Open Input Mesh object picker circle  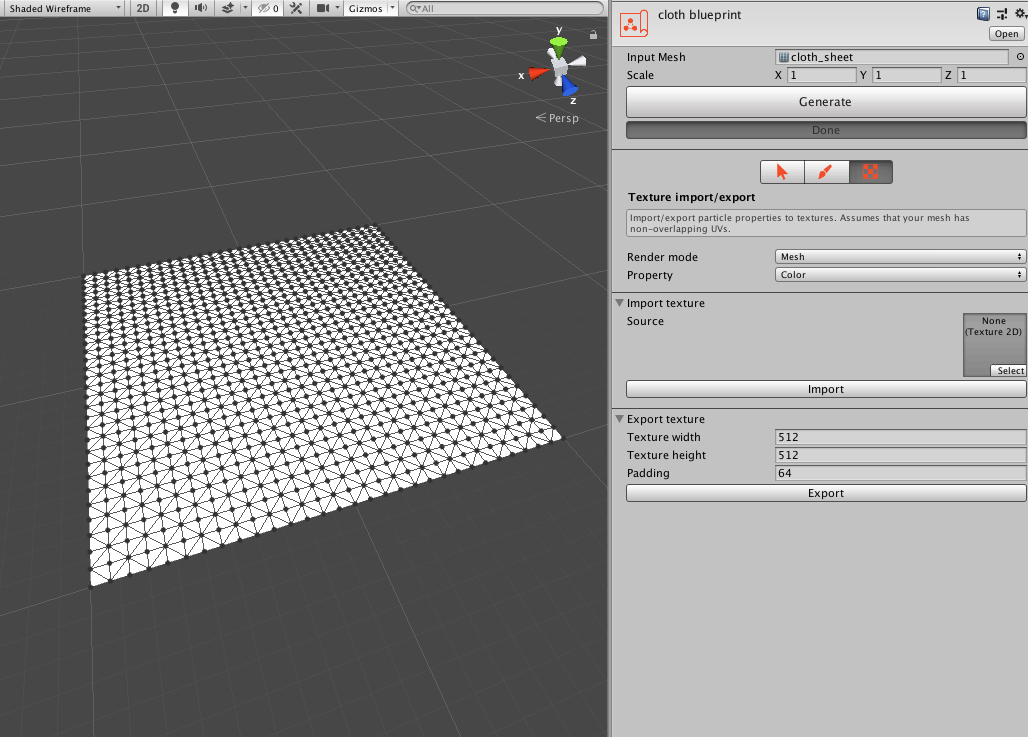(1020, 57)
